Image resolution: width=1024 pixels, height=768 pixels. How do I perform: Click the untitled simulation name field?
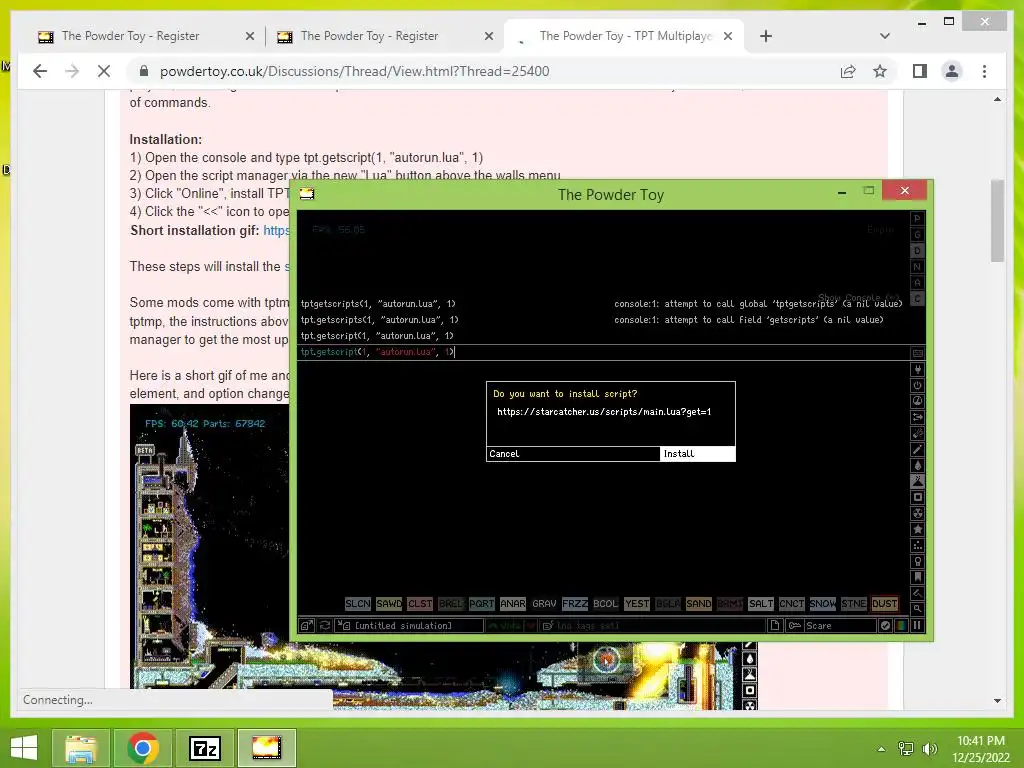tap(409, 626)
